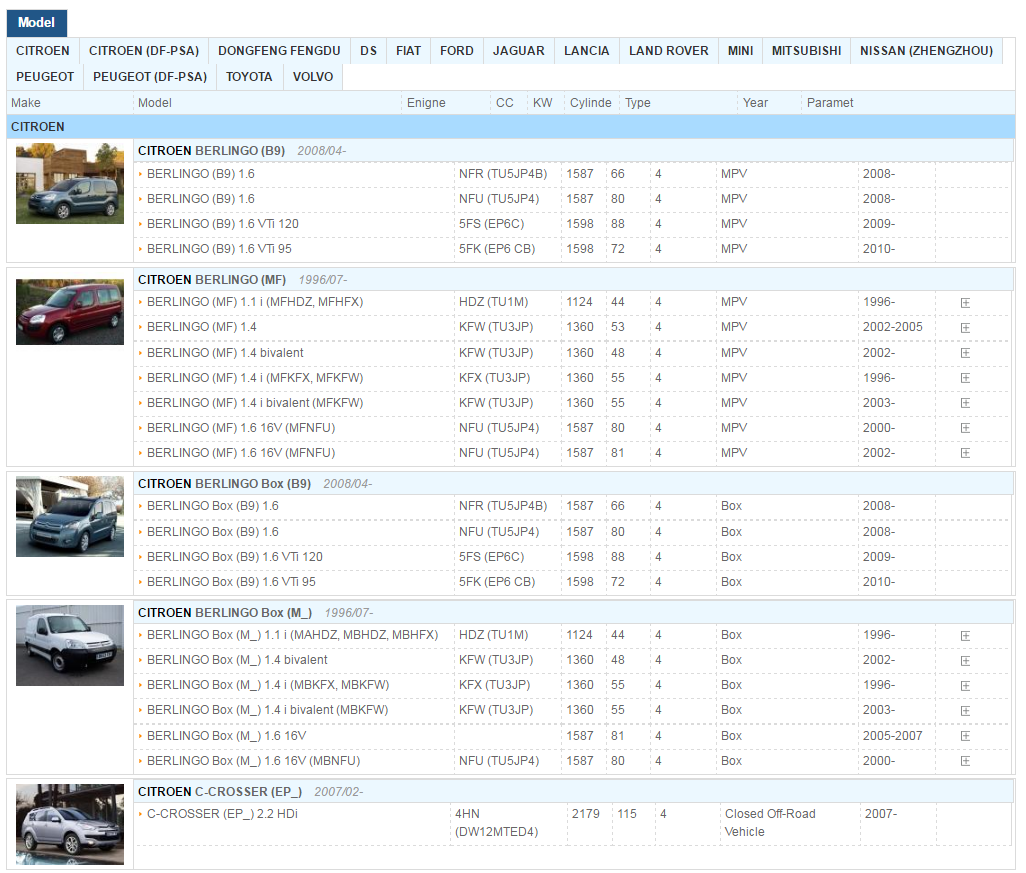This screenshot has width=1026, height=873.
Task: Click the BERLINGO Box (B9) thumbnail
Action: pos(70,516)
